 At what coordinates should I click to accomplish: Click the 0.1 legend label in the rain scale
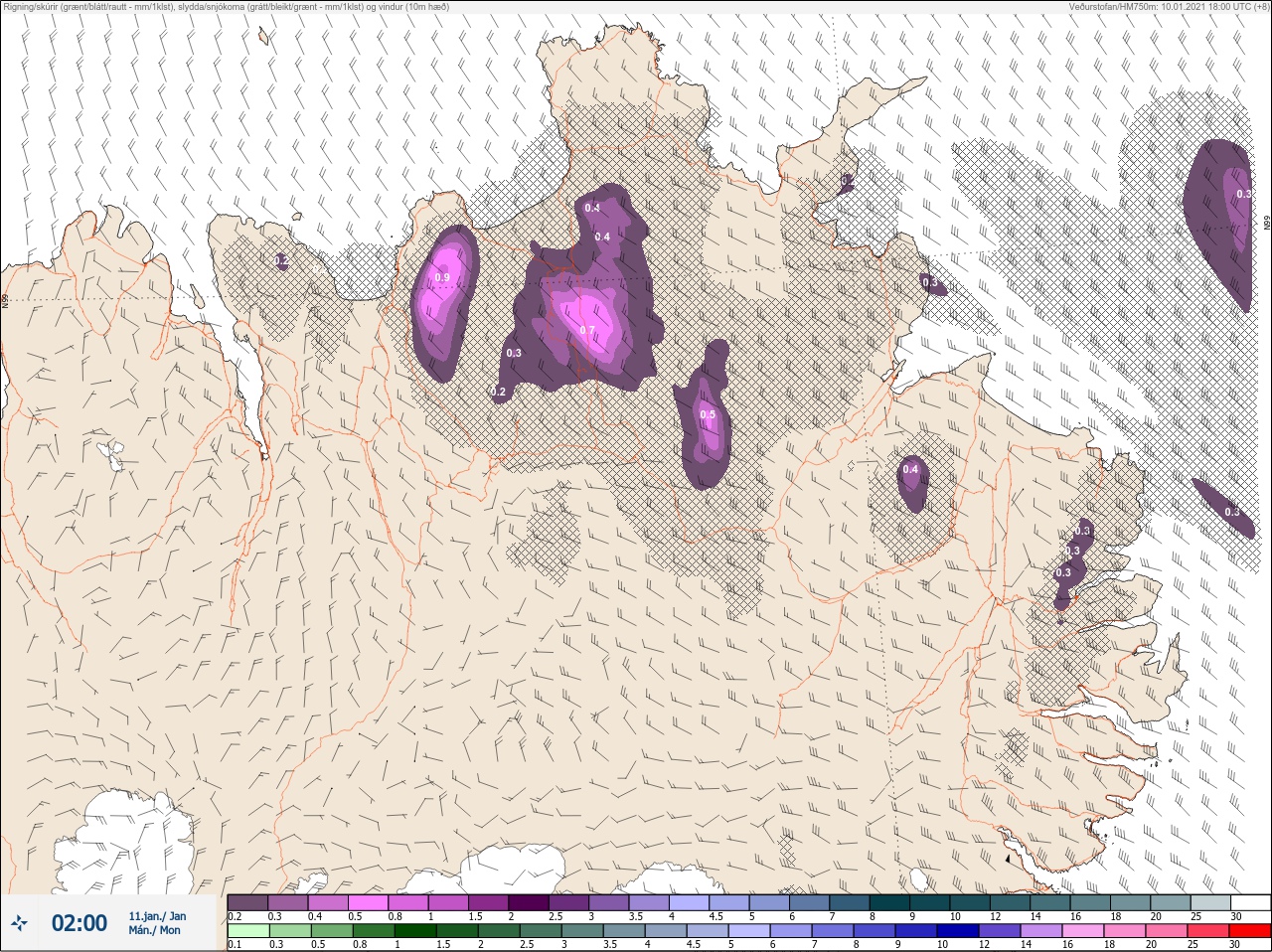click(235, 944)
